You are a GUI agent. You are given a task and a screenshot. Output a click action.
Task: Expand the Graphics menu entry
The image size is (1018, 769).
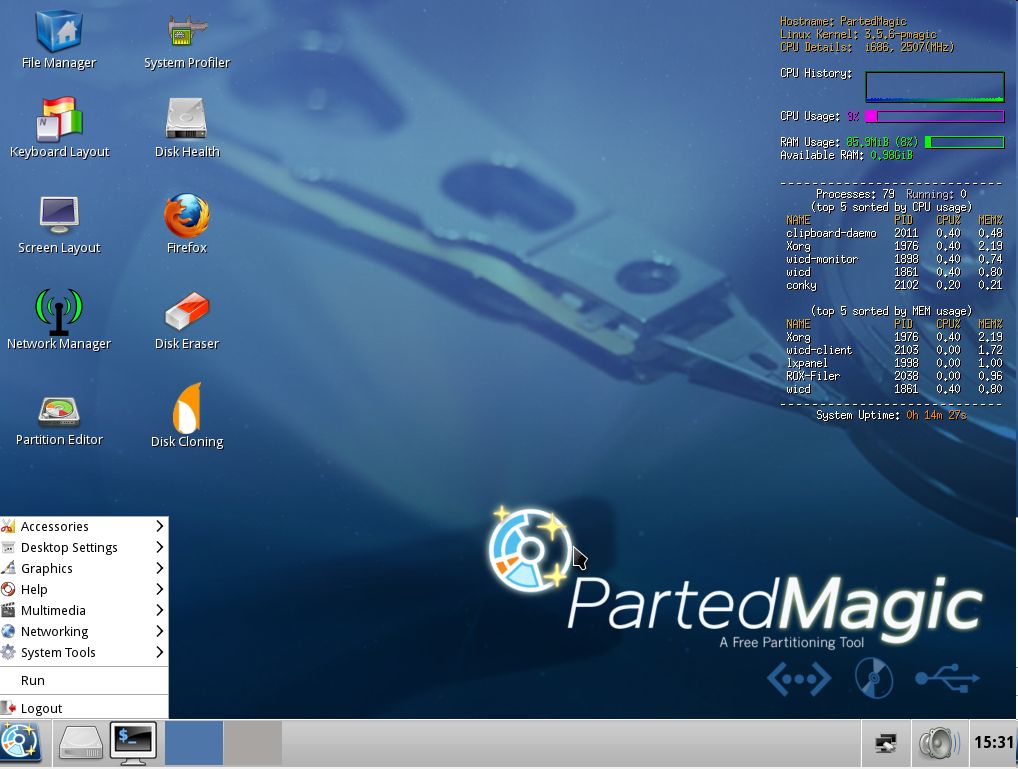84,568
